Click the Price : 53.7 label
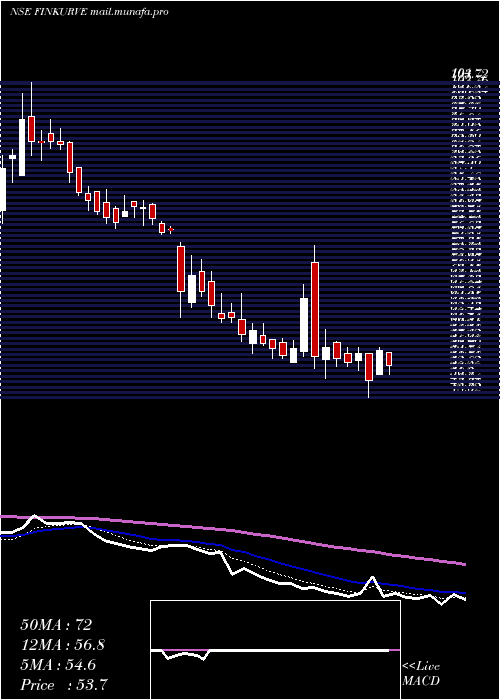This screenshot has width=500, height=700. (64, 685)
